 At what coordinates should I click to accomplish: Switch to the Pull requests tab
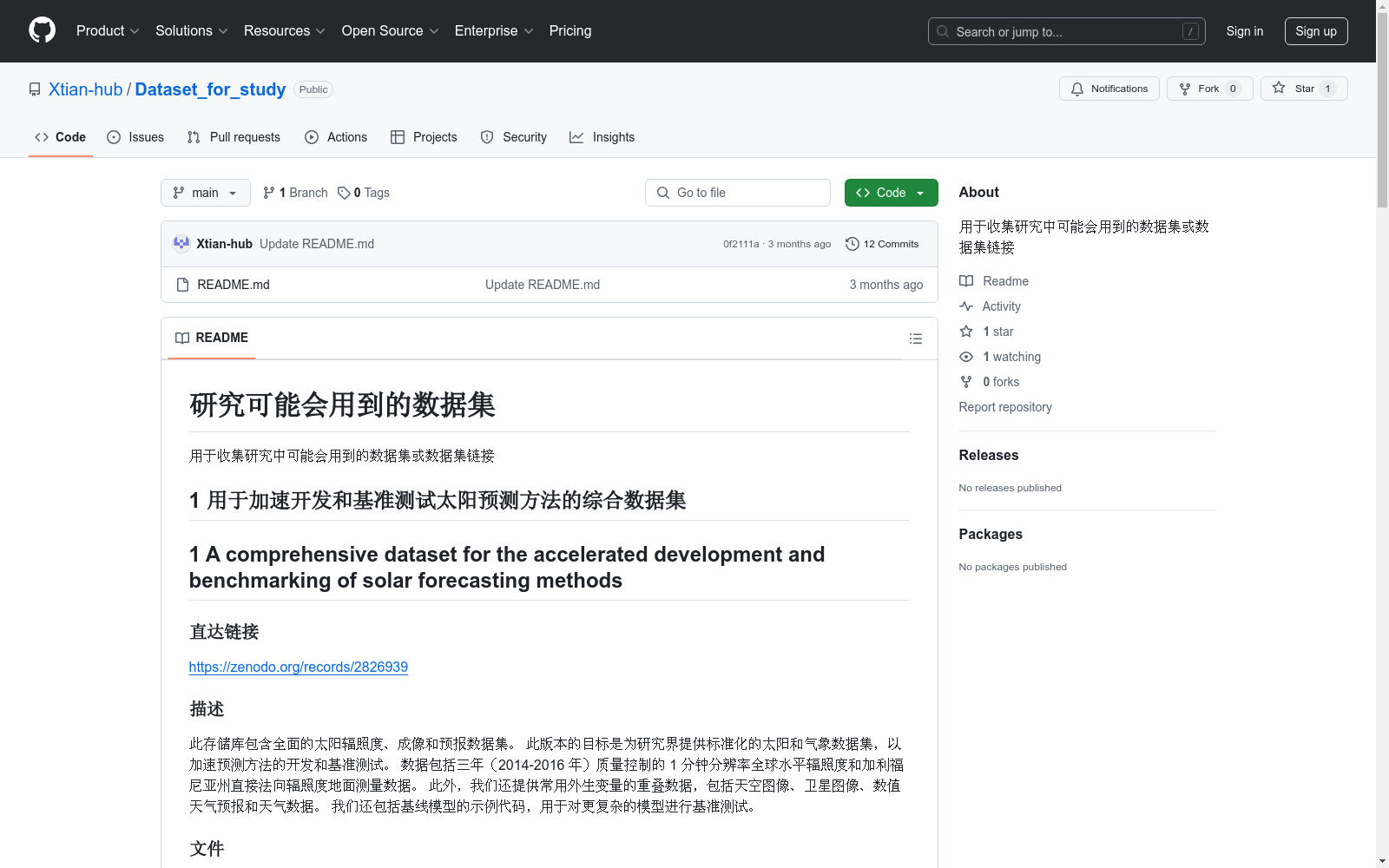pos(234,137)
